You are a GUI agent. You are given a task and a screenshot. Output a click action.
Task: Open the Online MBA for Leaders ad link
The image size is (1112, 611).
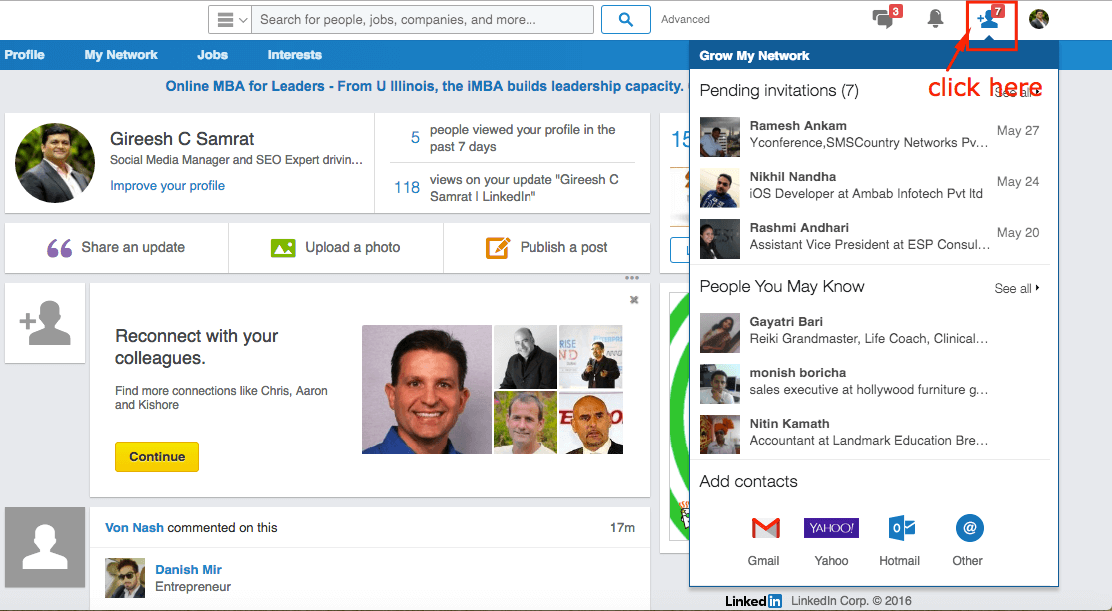[426, 86]
